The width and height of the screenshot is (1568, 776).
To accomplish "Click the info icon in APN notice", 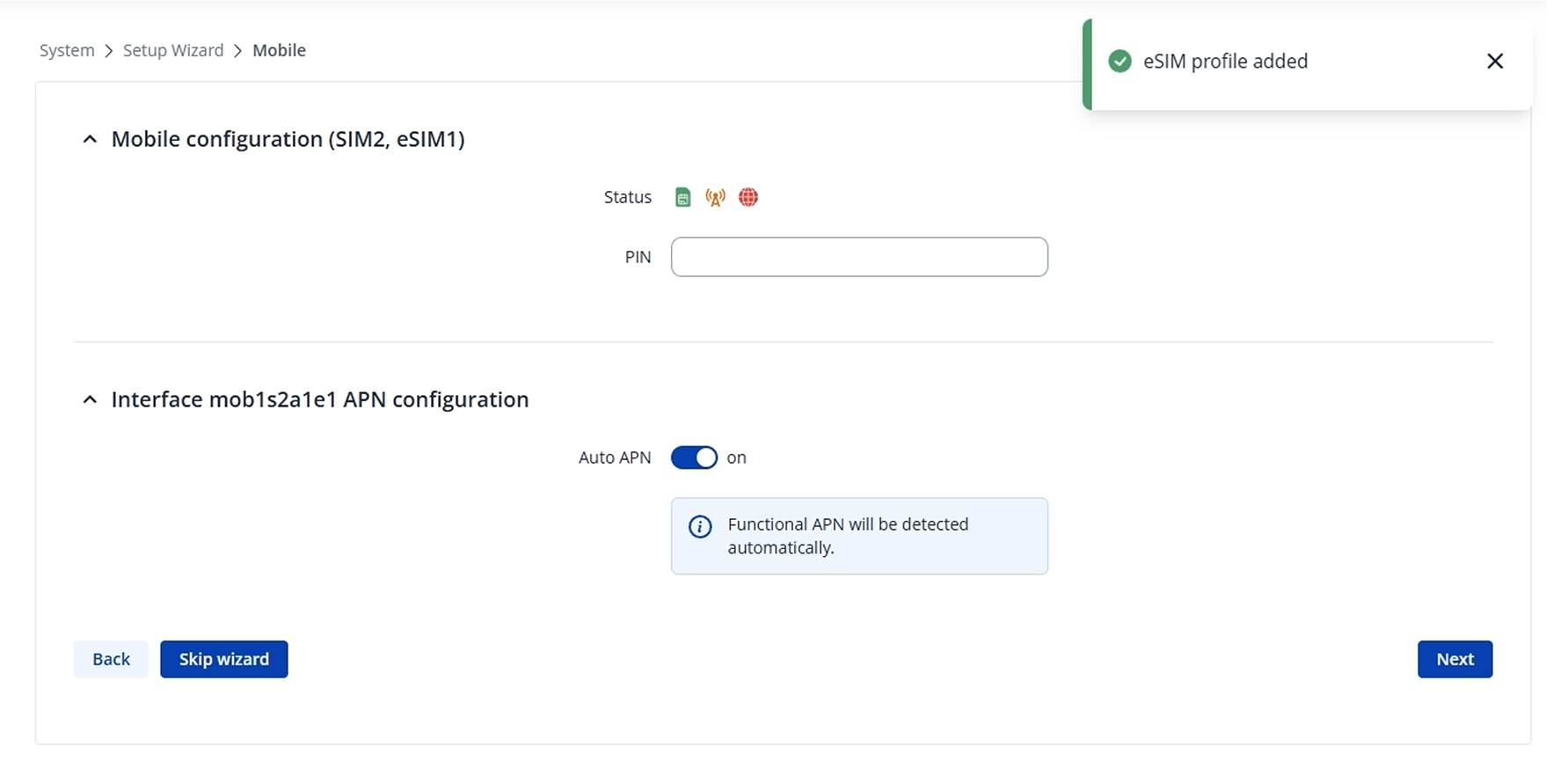I will (x=700, y=527).
